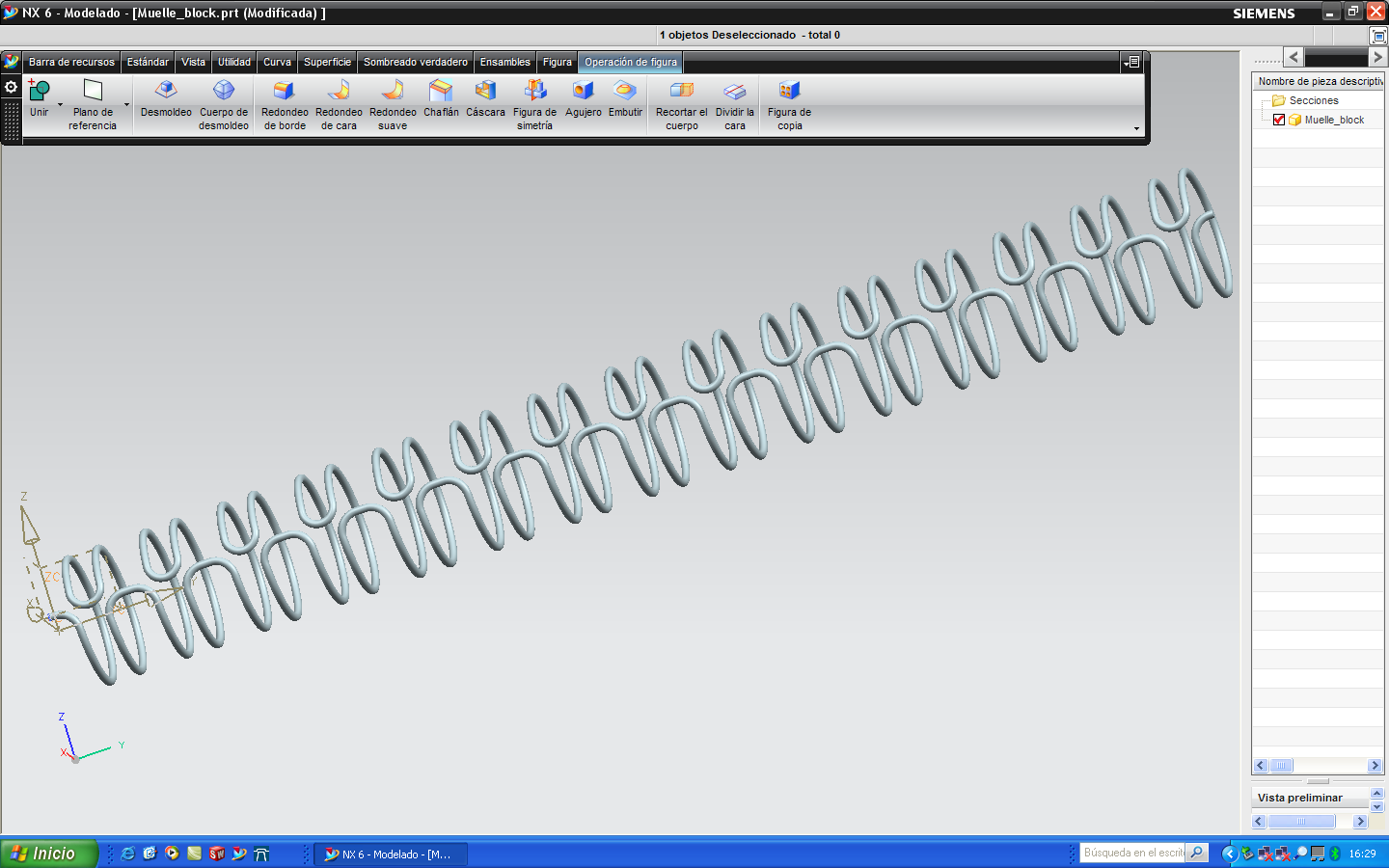This screenshot has height=868, width=1389.
Task: Select the Unir (unite) tool
Action: (x=39, y=98)
